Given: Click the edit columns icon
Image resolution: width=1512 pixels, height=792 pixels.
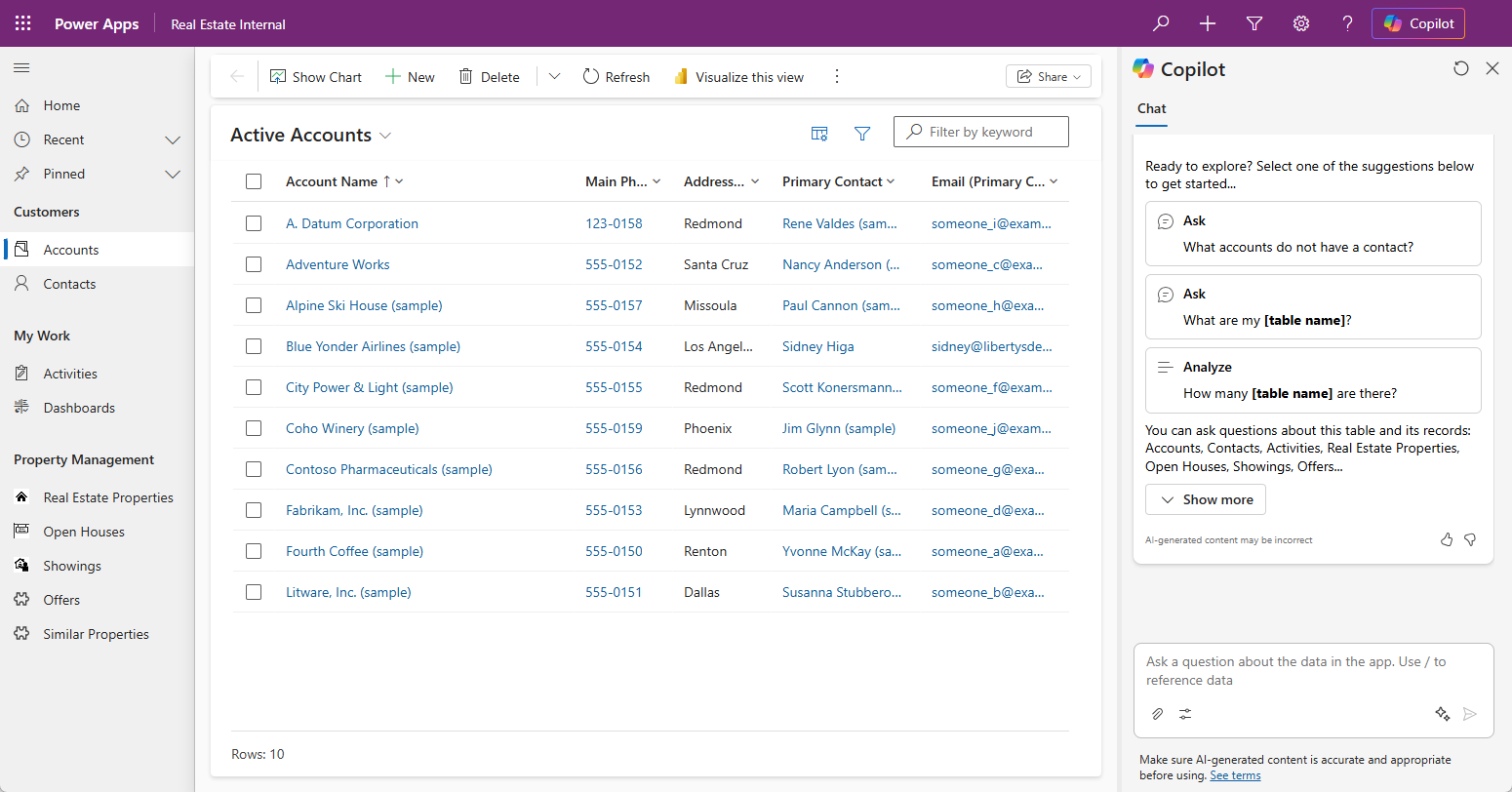Looking at the screenshot, I should (819, 134).
